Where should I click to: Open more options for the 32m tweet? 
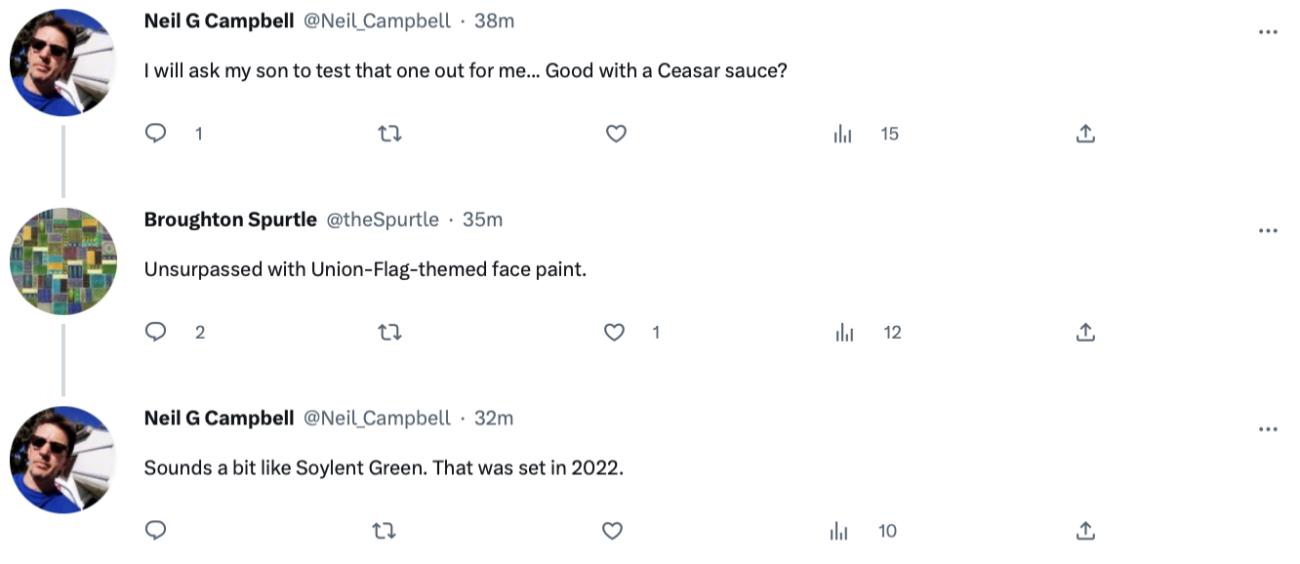[1268, 429]
